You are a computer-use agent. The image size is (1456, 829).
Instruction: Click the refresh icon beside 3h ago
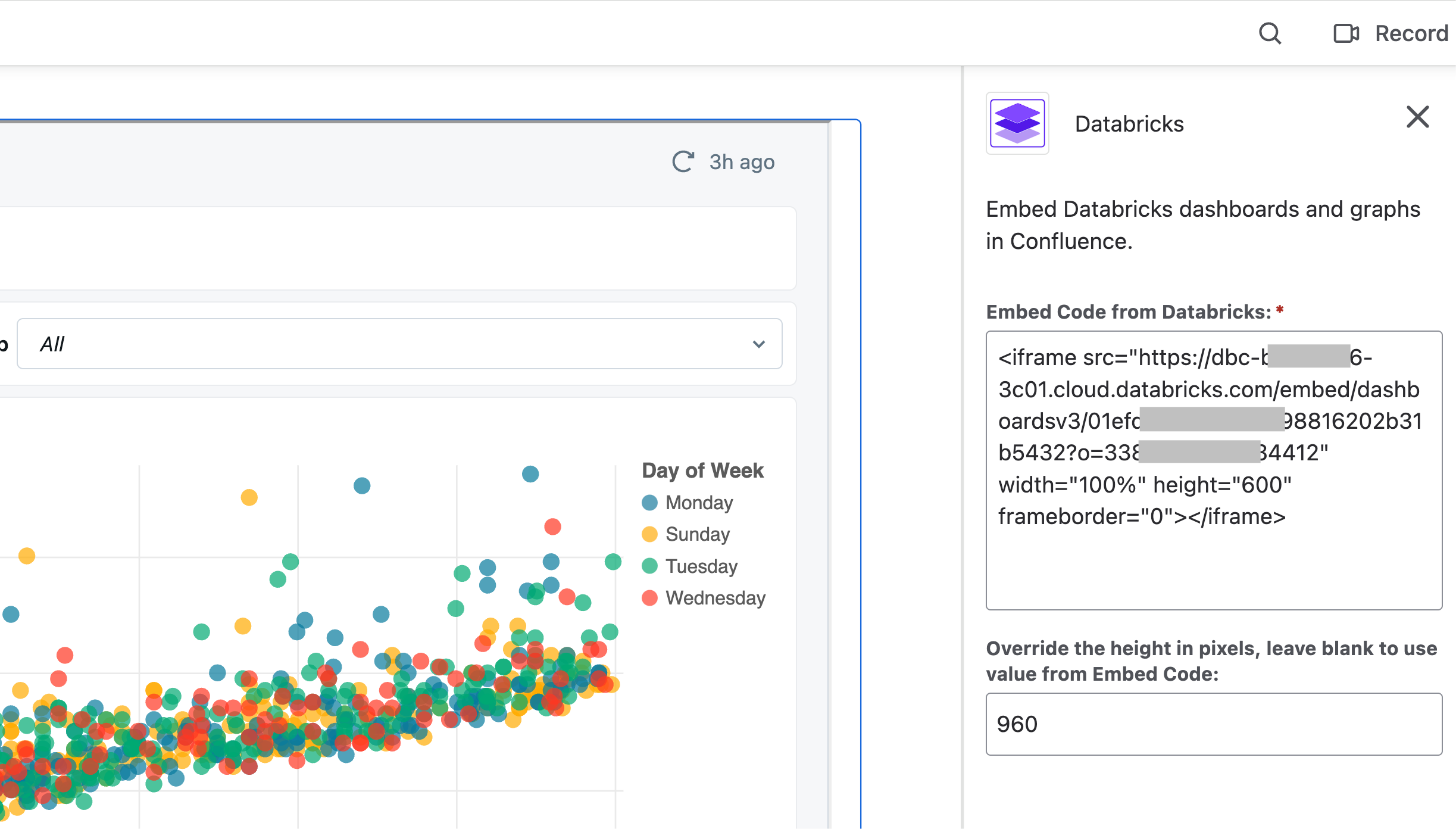pos(683,162)
